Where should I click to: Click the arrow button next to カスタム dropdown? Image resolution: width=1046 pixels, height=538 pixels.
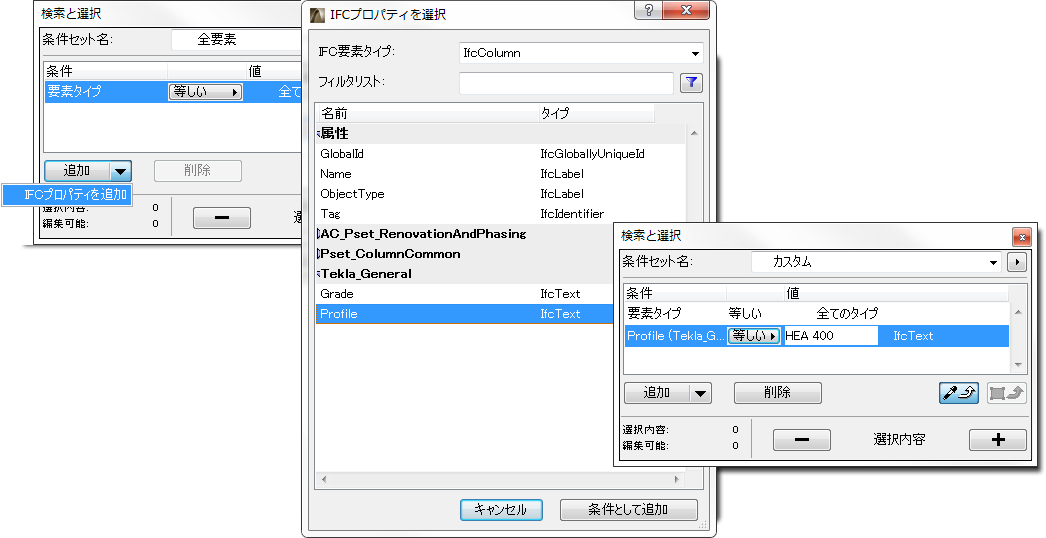[x=1017, y=262]
